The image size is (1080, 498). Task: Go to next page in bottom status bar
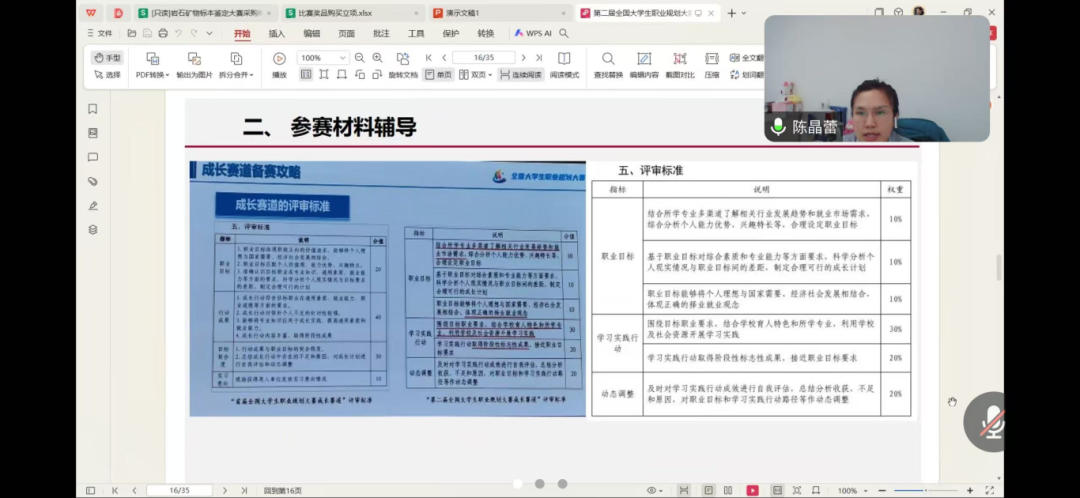[223, 490]
